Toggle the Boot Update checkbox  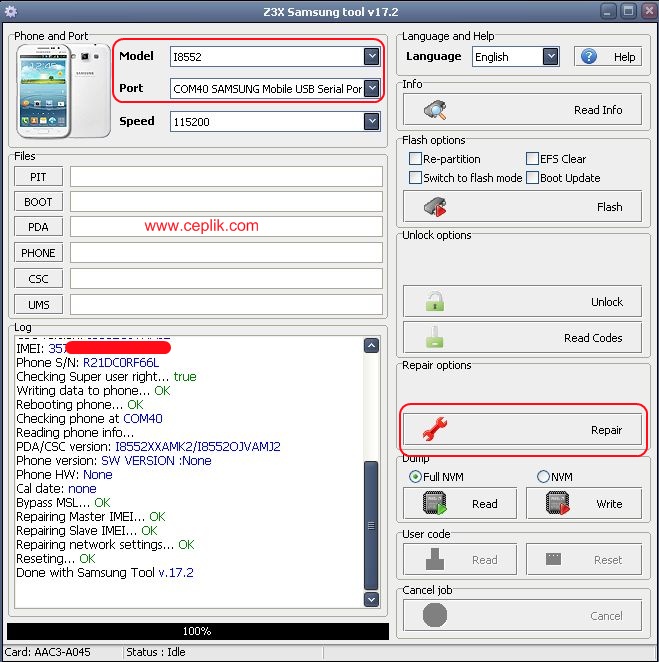pos(532,178)
